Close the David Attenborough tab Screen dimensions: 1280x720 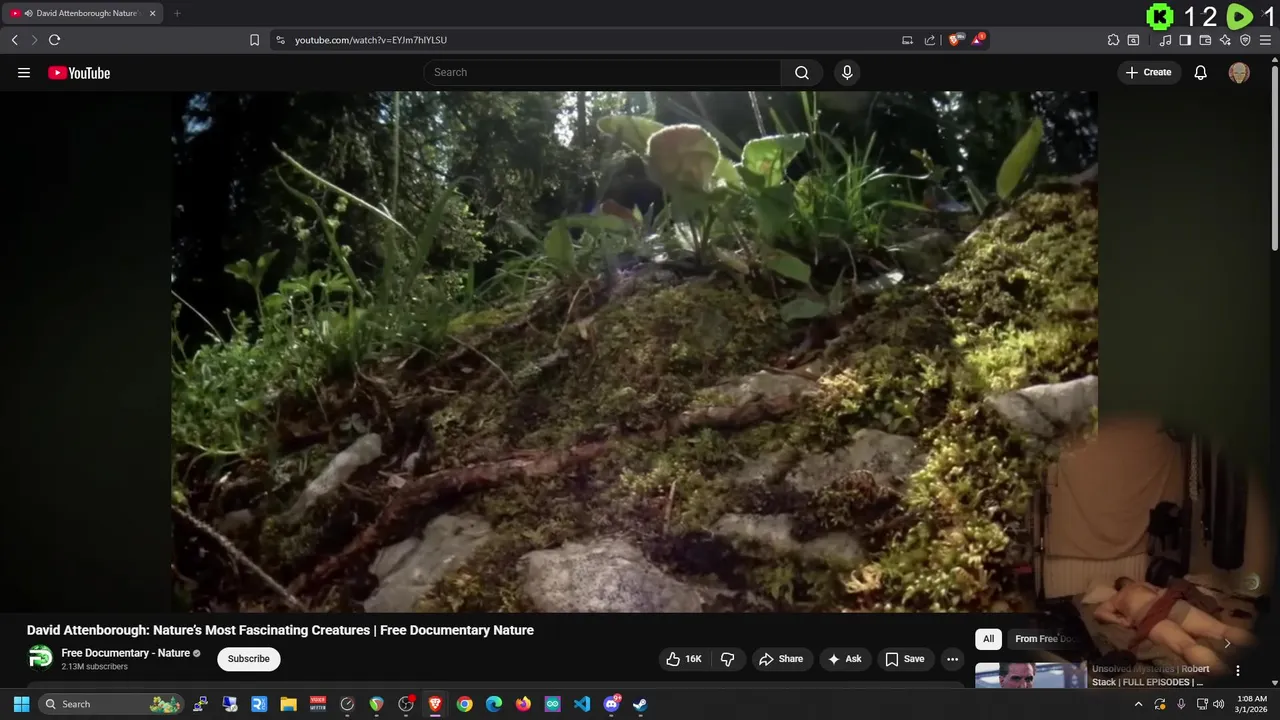click(153, 13)
